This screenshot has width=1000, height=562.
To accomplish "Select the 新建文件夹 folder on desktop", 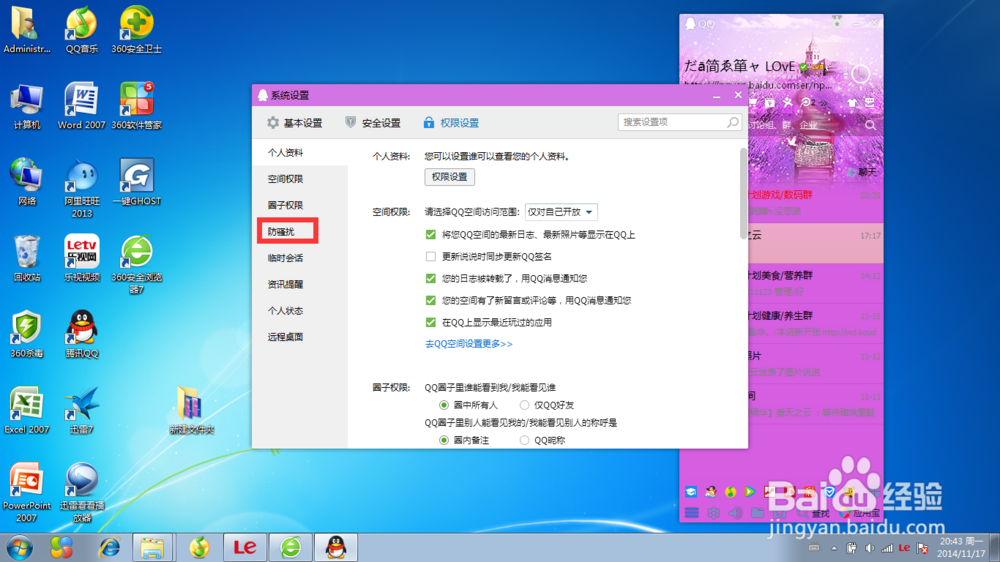I will [191, 411].
